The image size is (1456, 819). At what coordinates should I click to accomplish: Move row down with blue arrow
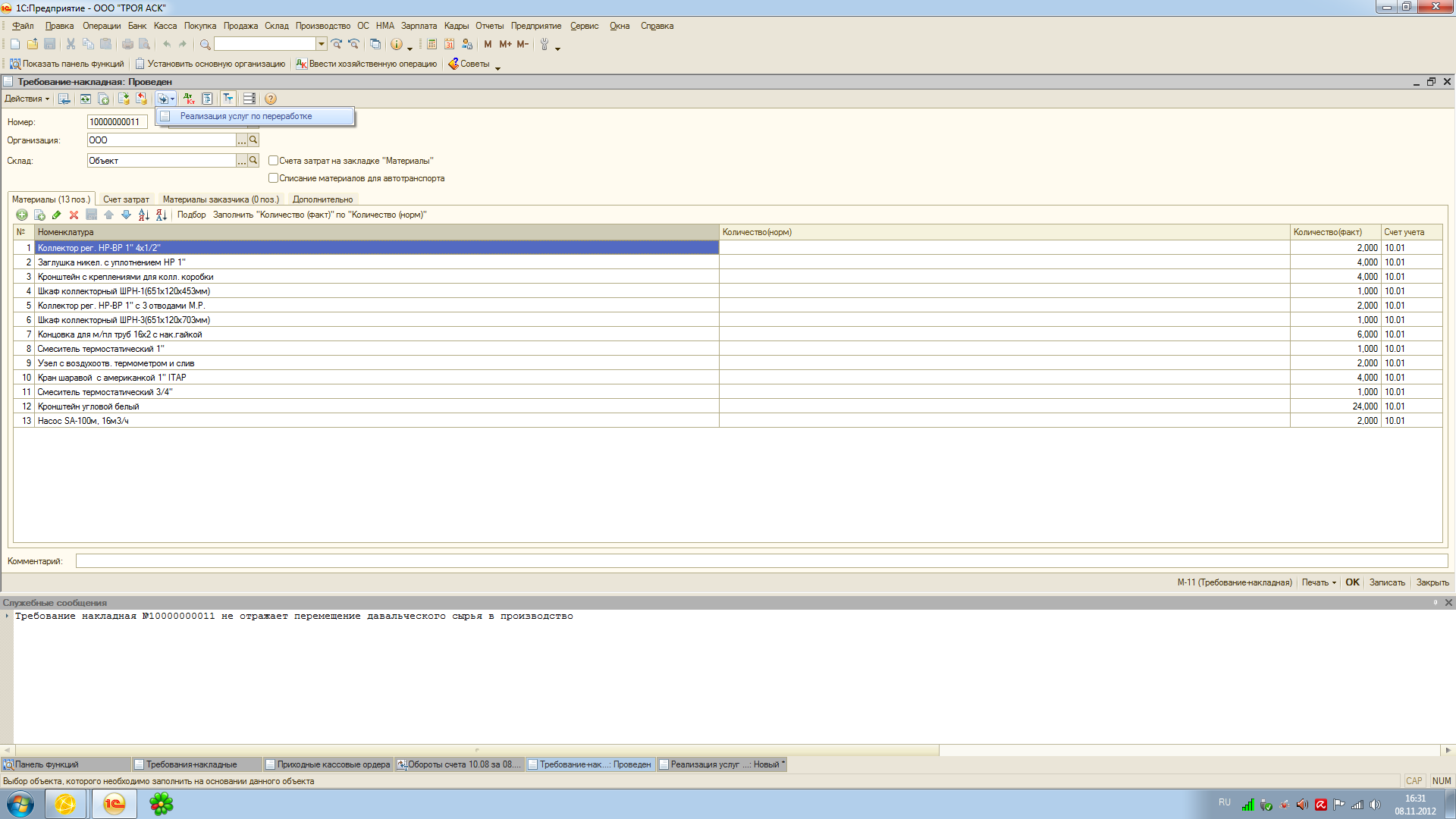tap(126, 215)
